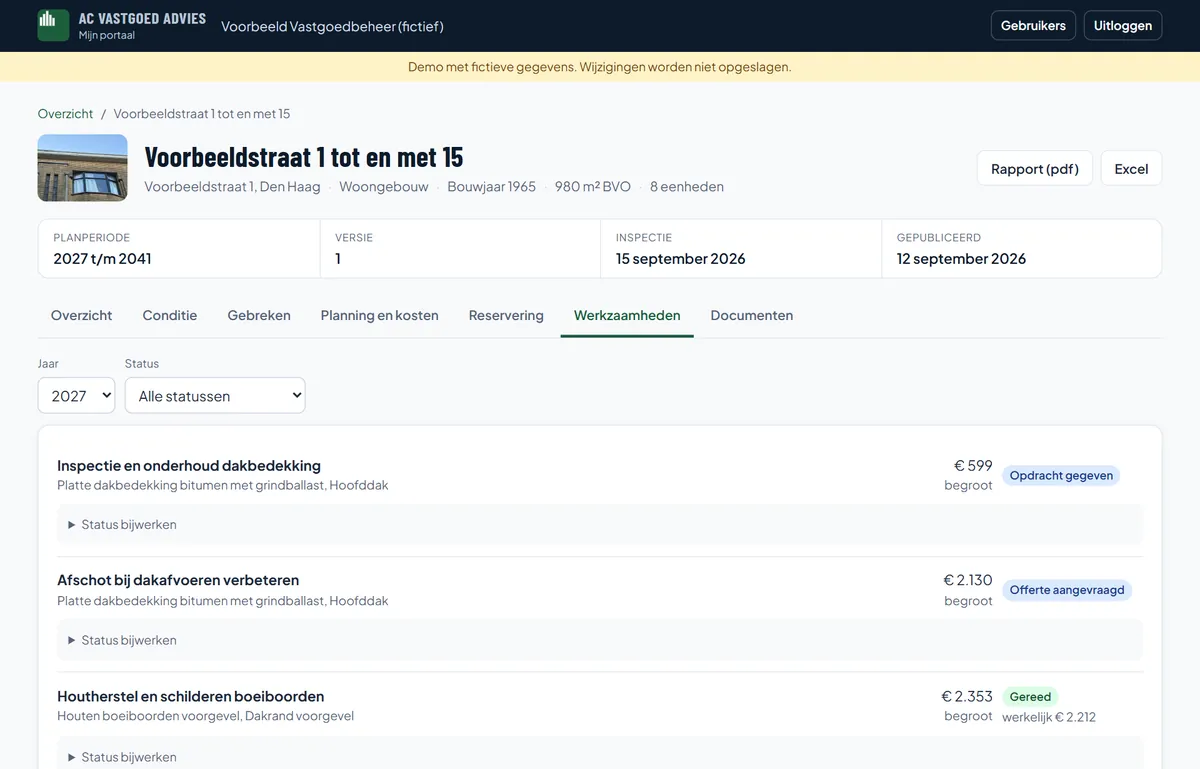This screenshot has width=1200, height=769.
Task: Click the € 2.353 amount
Action: pos(967,696)
